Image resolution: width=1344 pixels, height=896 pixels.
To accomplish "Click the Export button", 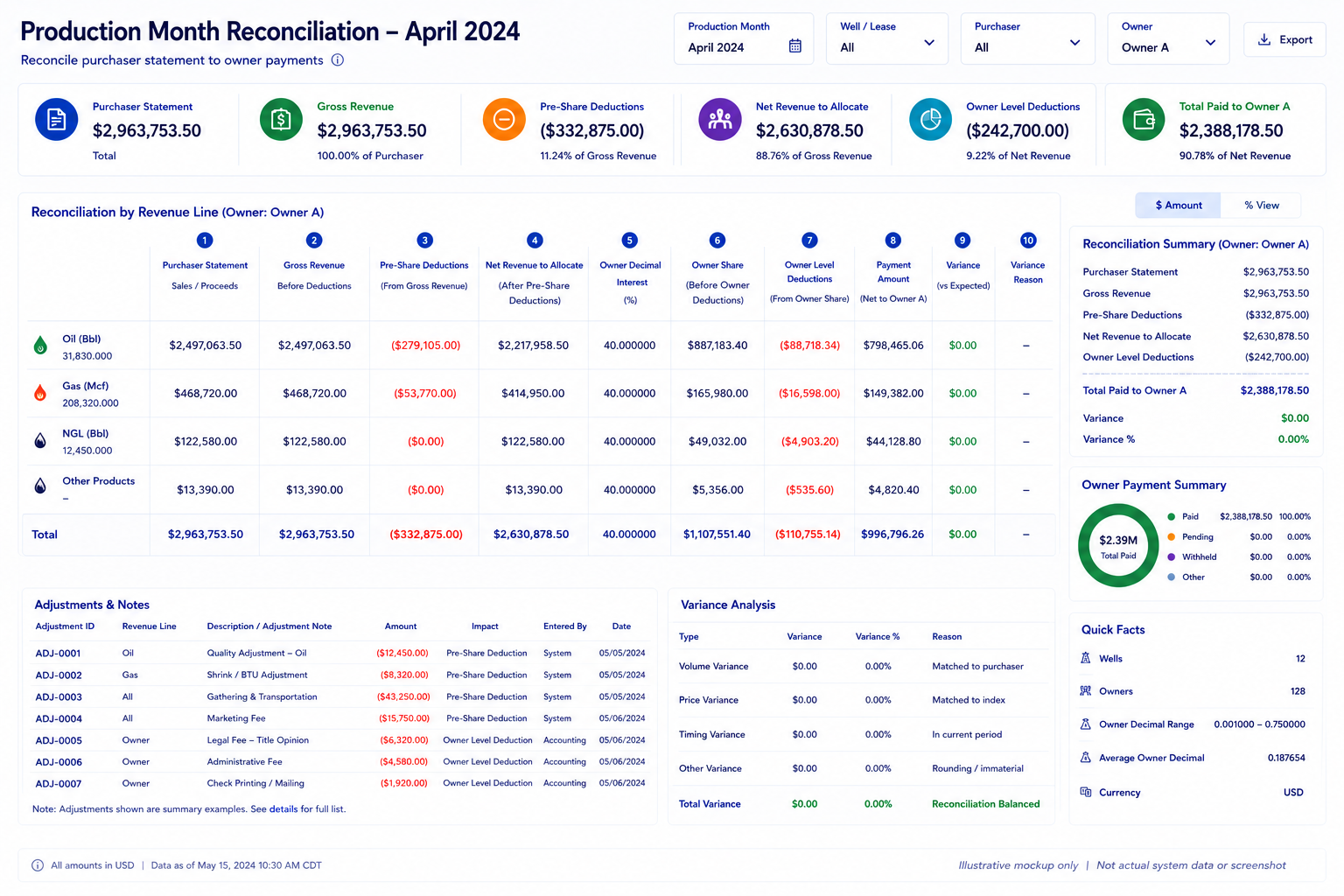I will tap(1284, 39).
